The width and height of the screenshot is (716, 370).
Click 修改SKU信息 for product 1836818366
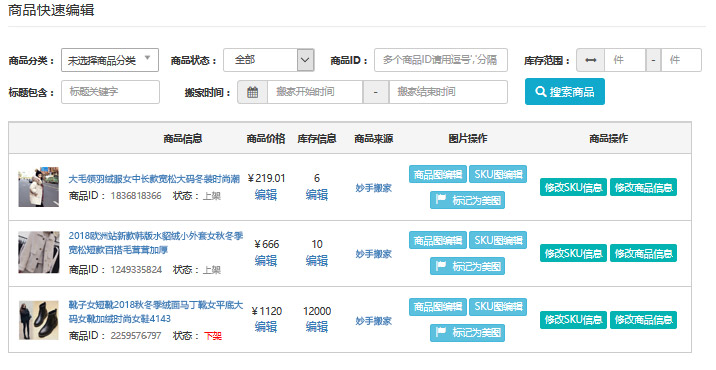(x=573, y=187)
